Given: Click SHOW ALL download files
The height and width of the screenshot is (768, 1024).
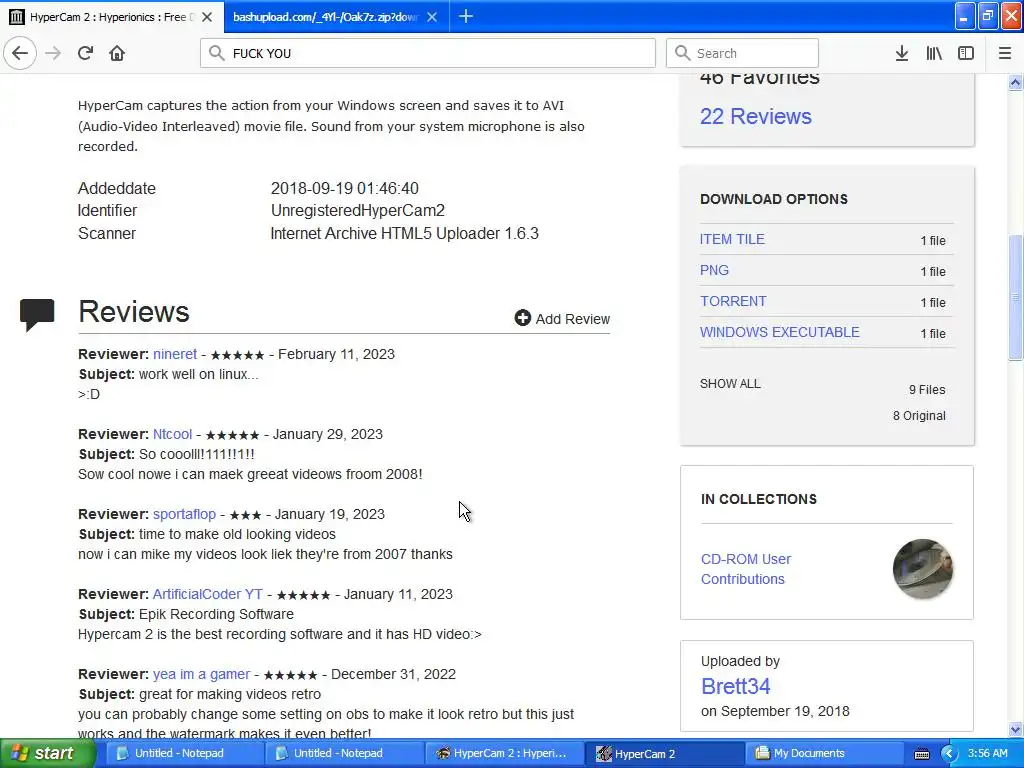Looking at the screenshot, I should pyautogui.click(x=730, y=383).
